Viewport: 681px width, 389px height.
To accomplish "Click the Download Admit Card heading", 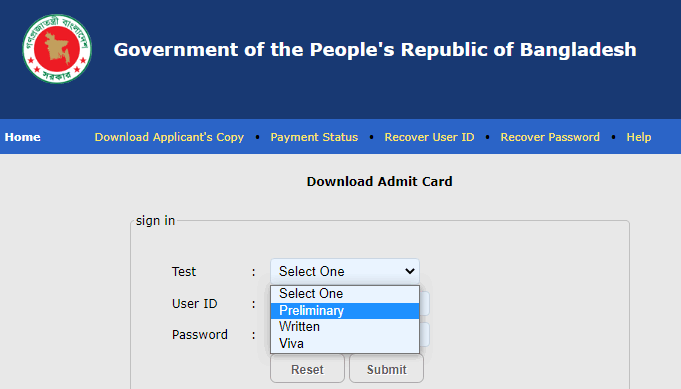I will 380,181.
